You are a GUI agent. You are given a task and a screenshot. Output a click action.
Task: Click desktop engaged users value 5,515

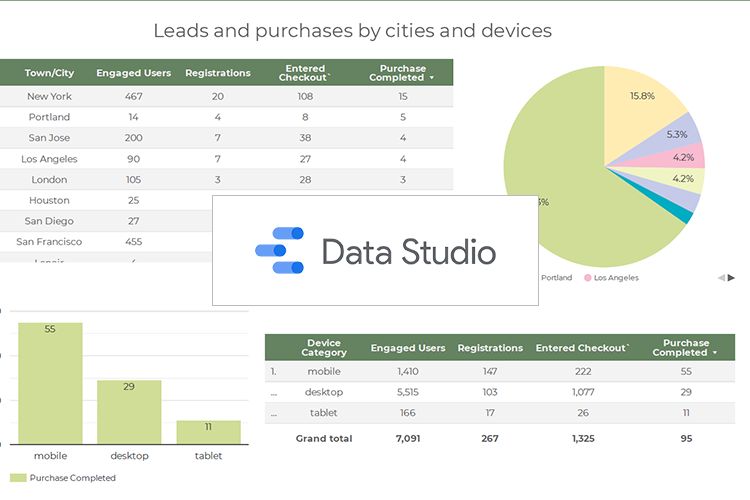pyautogui.click(x=408, y=392)
